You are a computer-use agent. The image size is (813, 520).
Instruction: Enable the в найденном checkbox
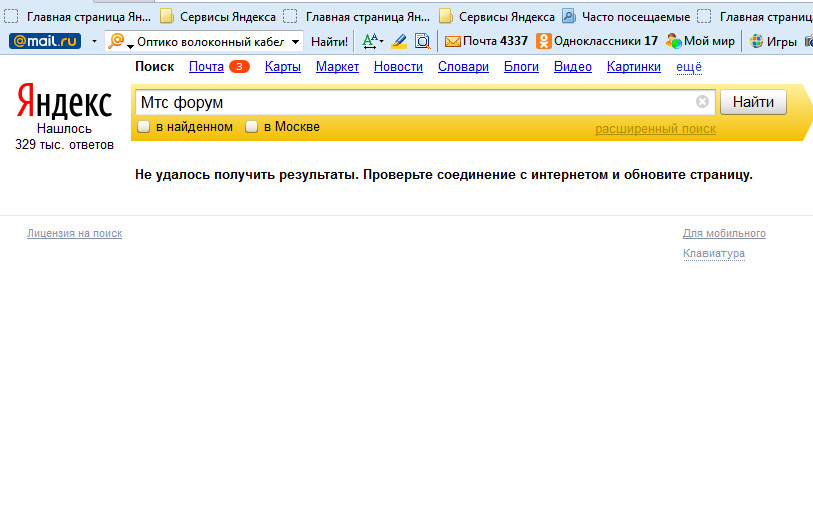144,127
